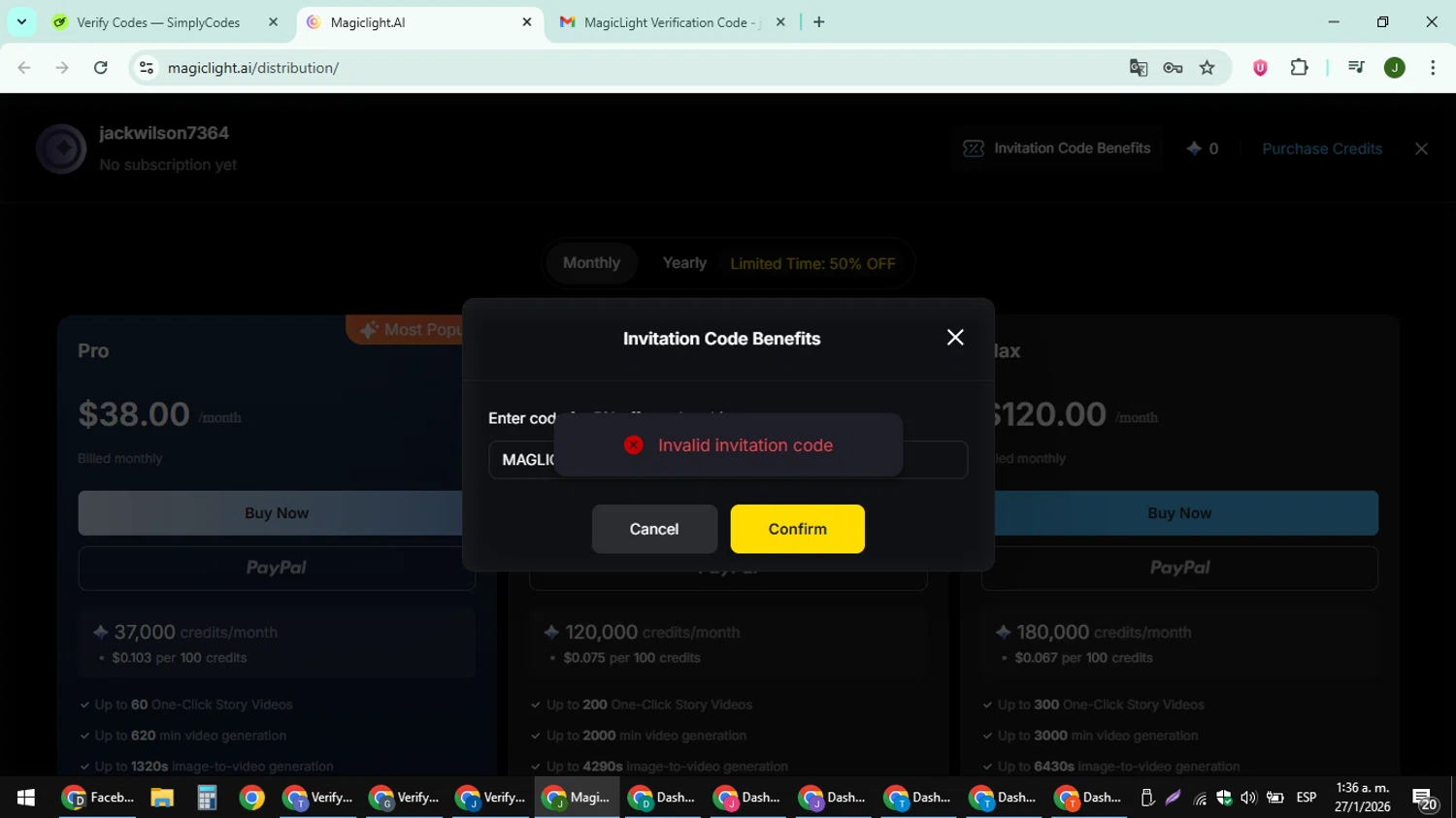Reload the current page

(101, 68)
